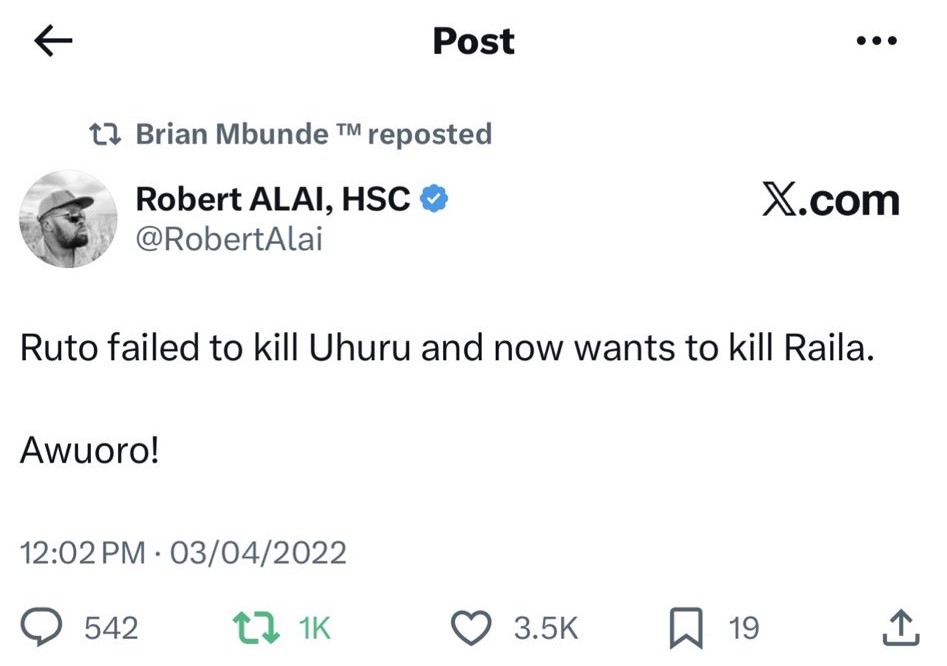947x666 pixels.
Task: View Robert Alai's profile picture
Action: [x=68, y=219]
